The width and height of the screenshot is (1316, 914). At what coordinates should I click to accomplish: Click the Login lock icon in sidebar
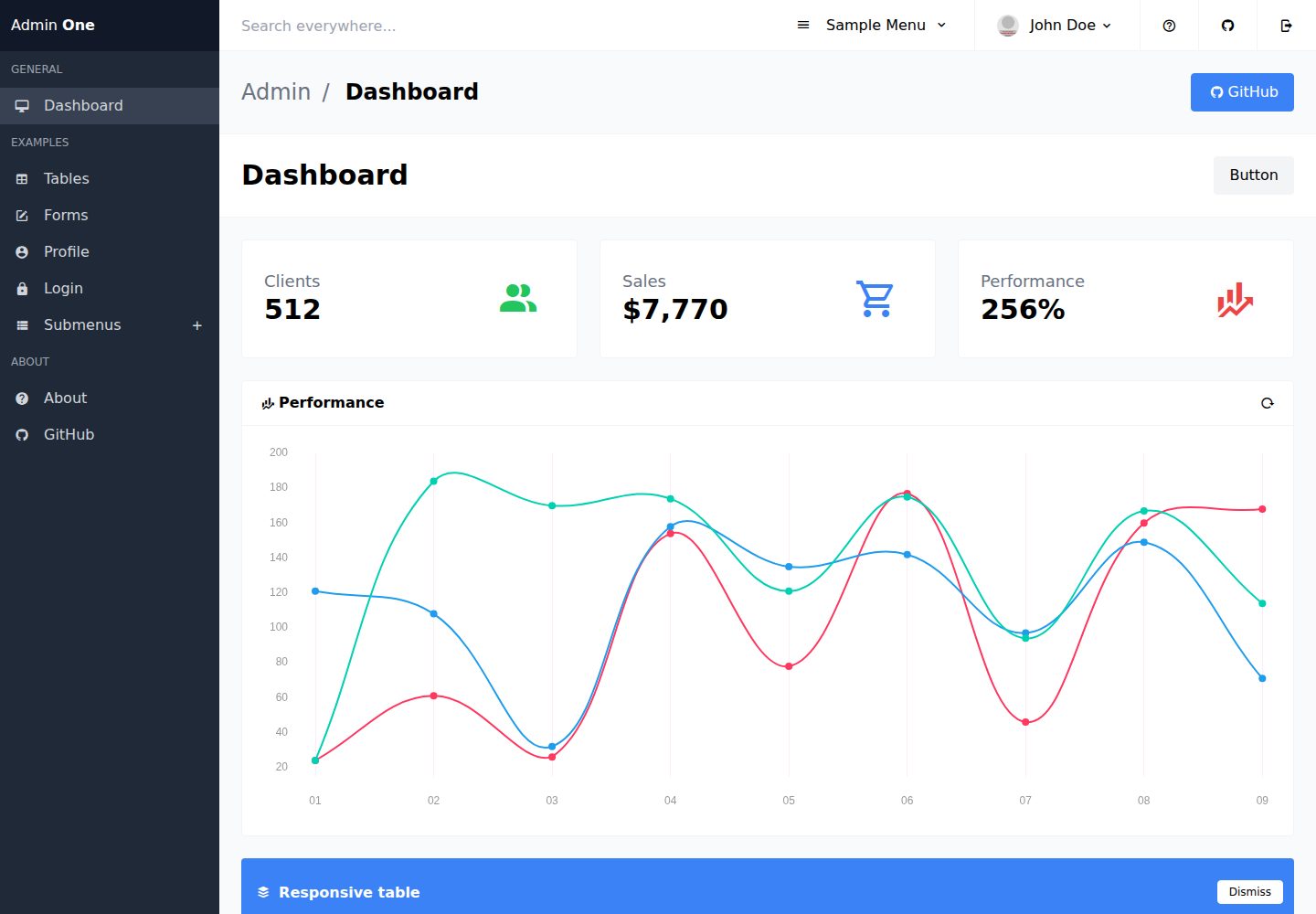click(x=22, y=289)
